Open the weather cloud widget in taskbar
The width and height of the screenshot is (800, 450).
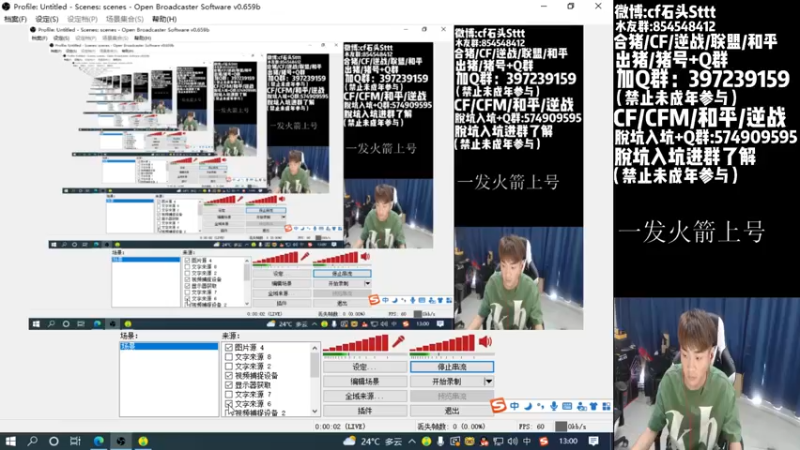coord(349,441)
